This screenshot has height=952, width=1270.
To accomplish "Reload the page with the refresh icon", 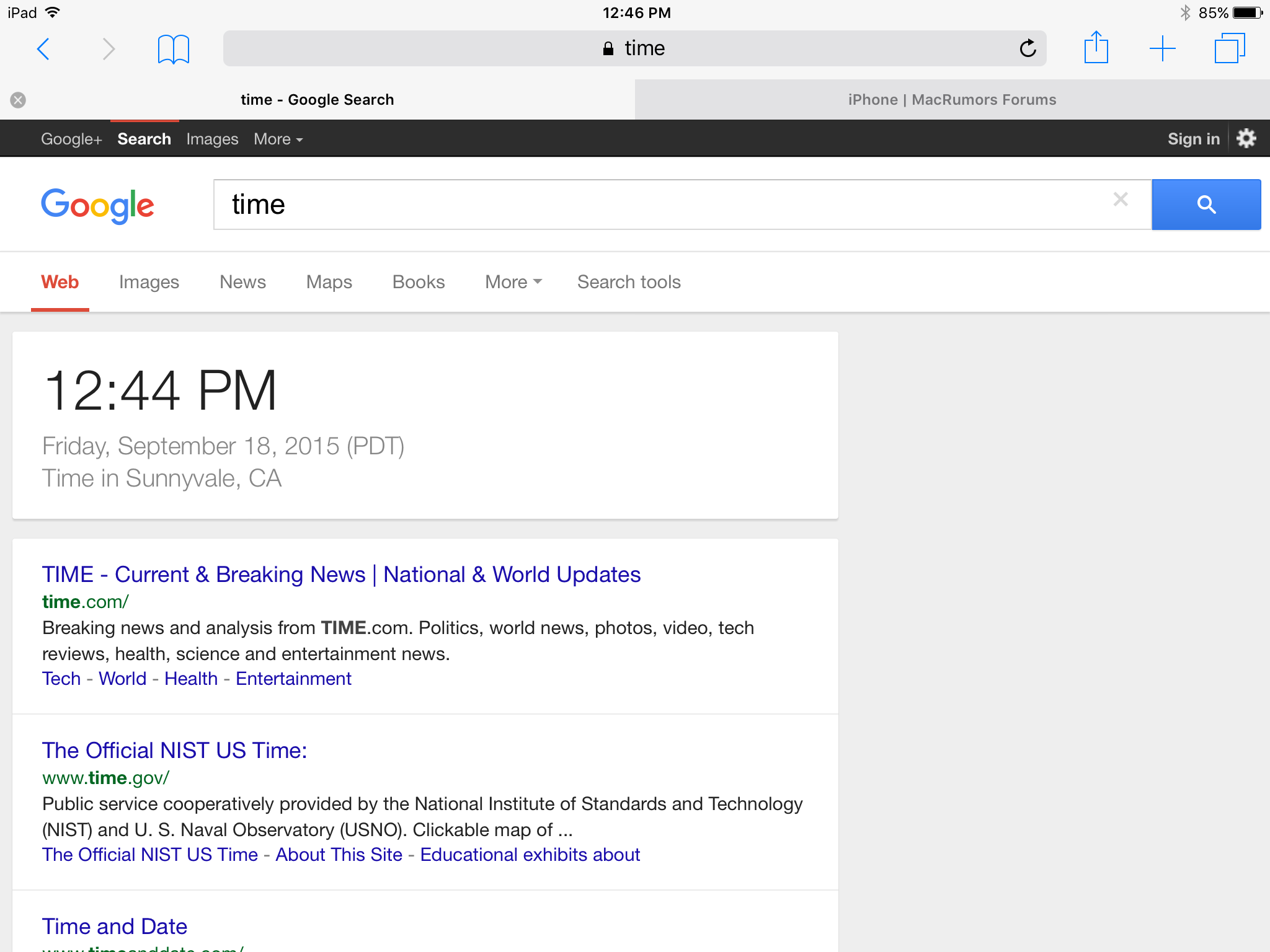I will (1028, 48).
